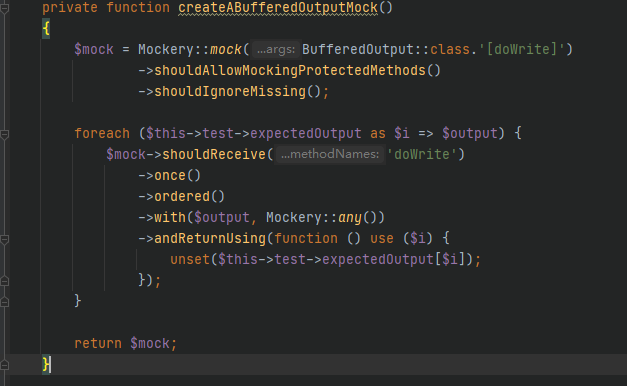Click the fold end marker at final closing brace

4,365
